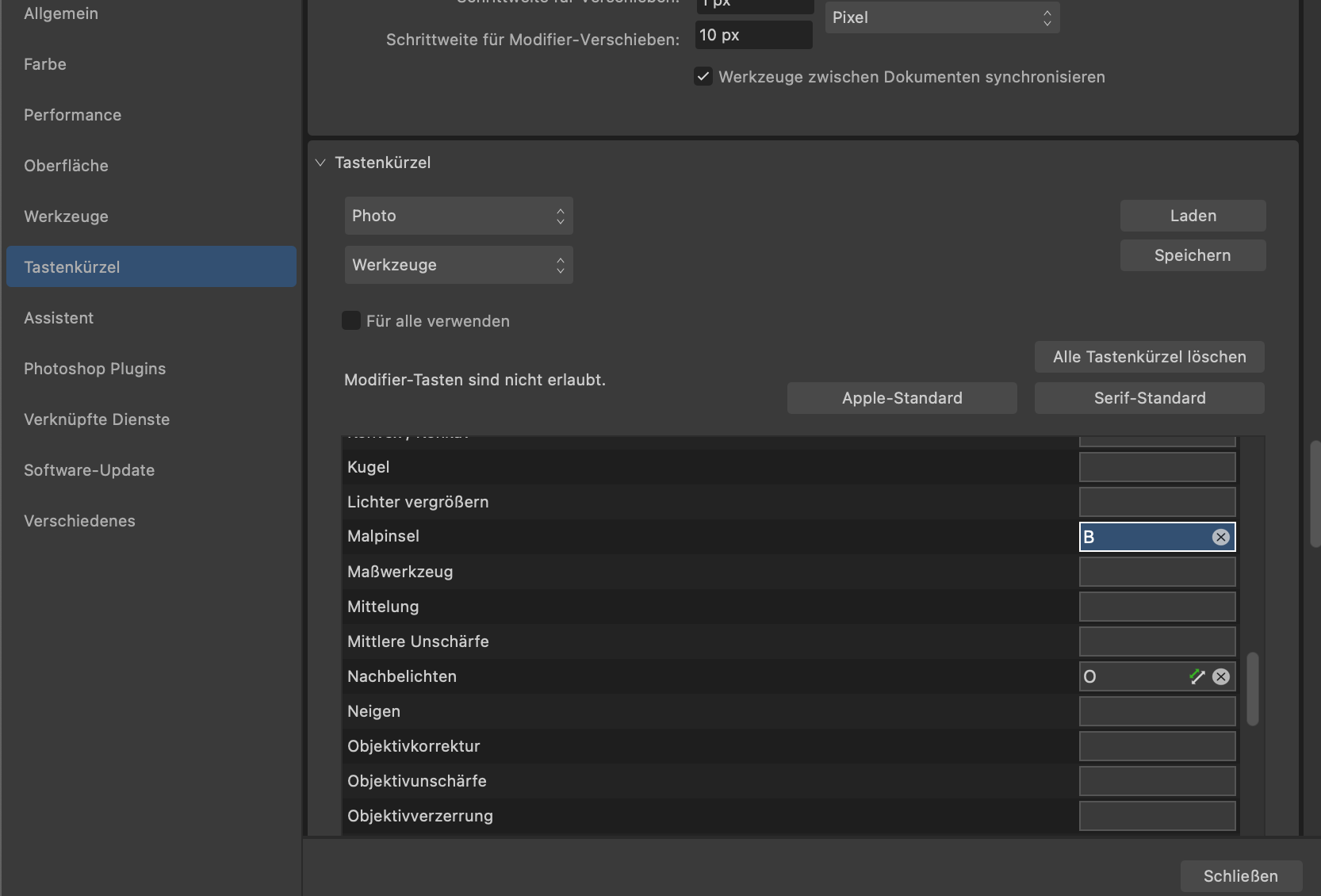Open the Werkzeuge settings category in the sidebar
The width and height of the screenshot is (1321, 896).
[x=151, y=216]
